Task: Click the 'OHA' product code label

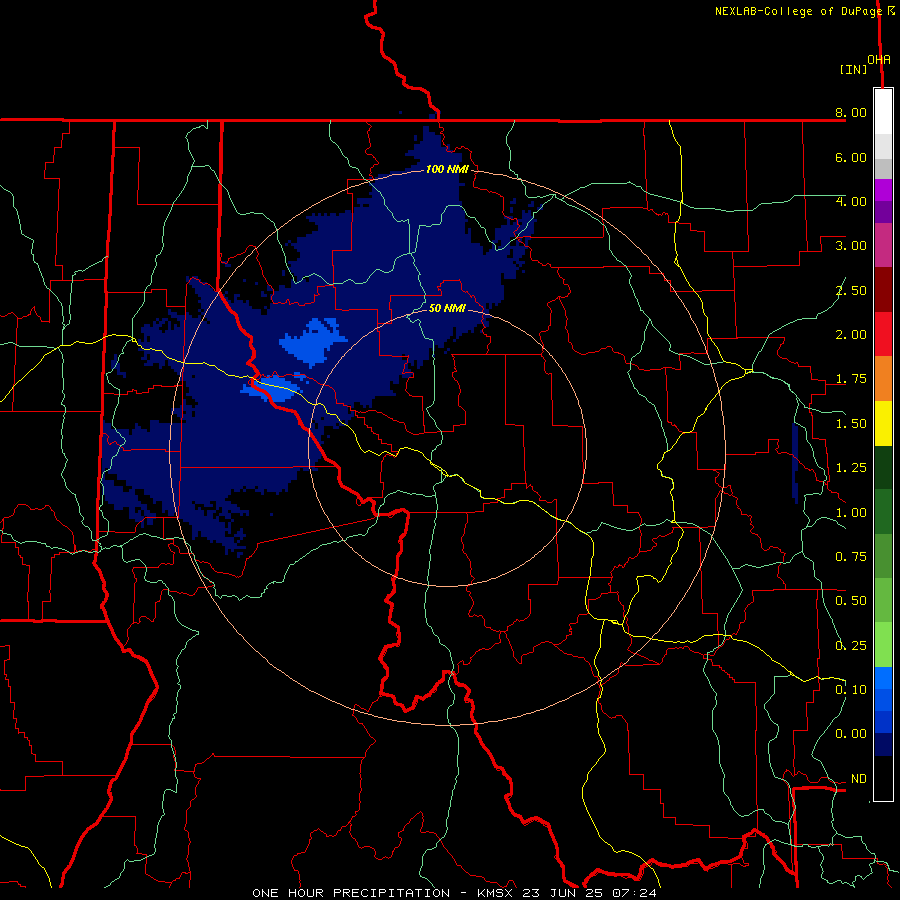Action: pyautogui.click(x=879, y=60)
